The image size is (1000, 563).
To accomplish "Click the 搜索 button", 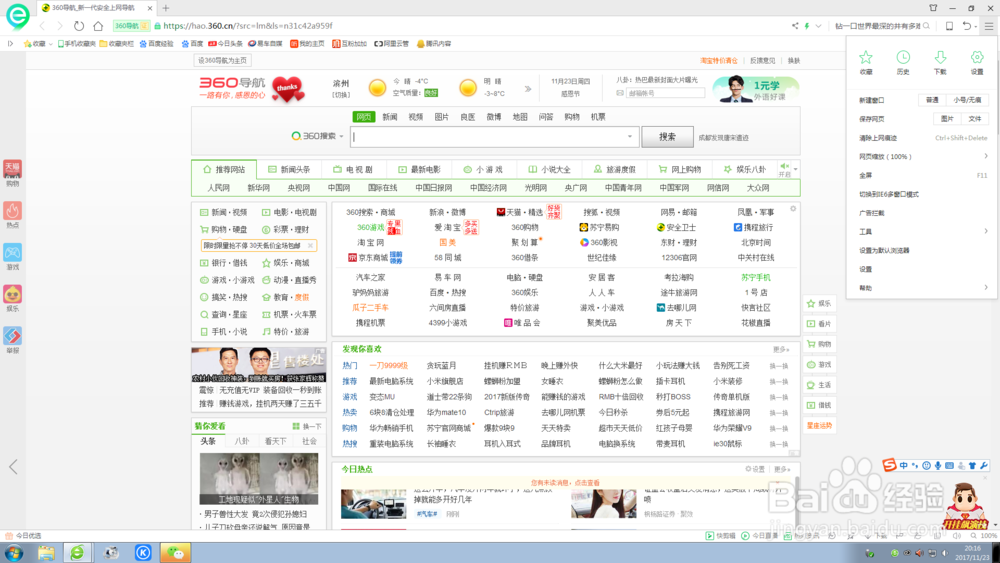I will [x=667, y=136].
